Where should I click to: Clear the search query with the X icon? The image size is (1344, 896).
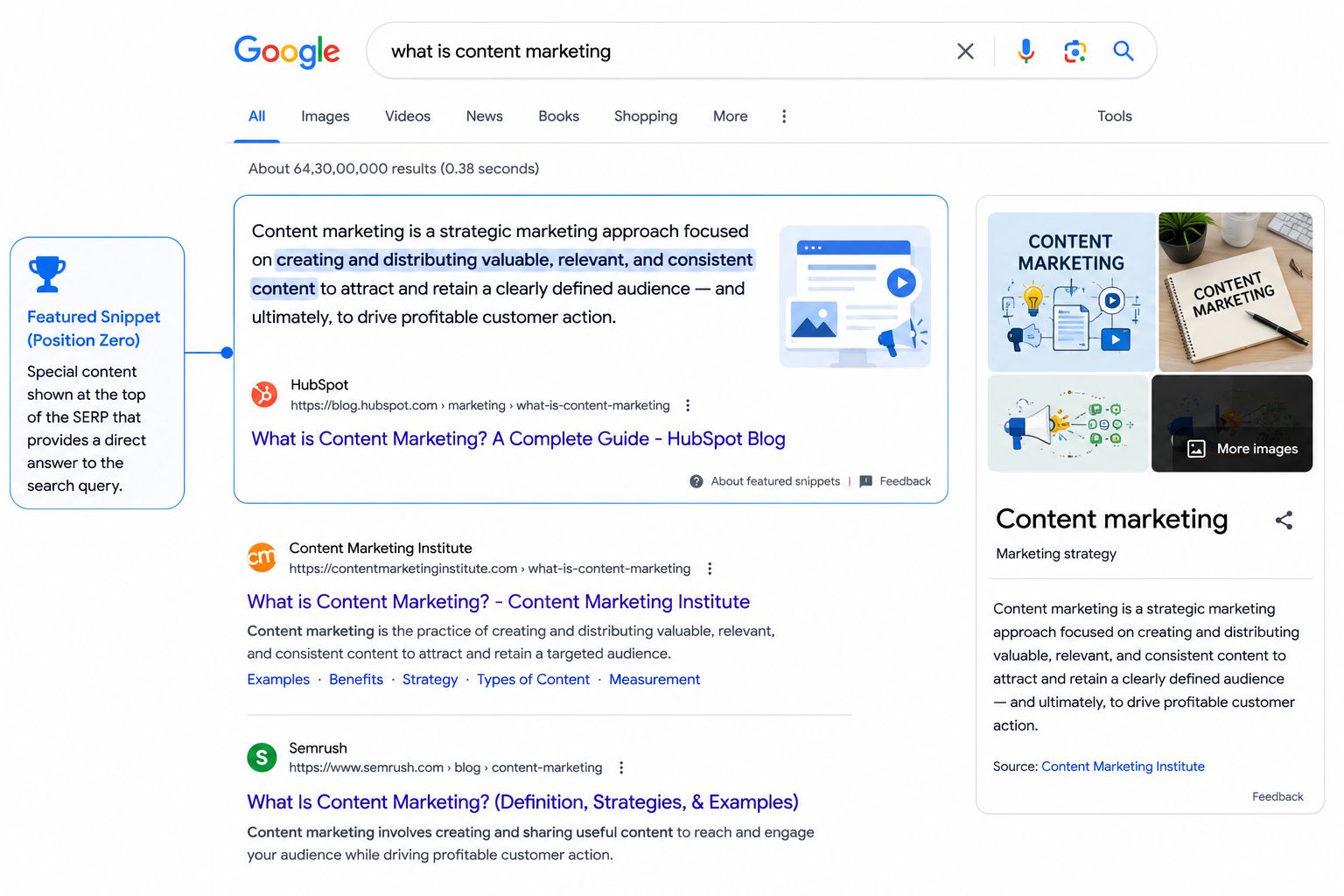(x=965, y=52)
